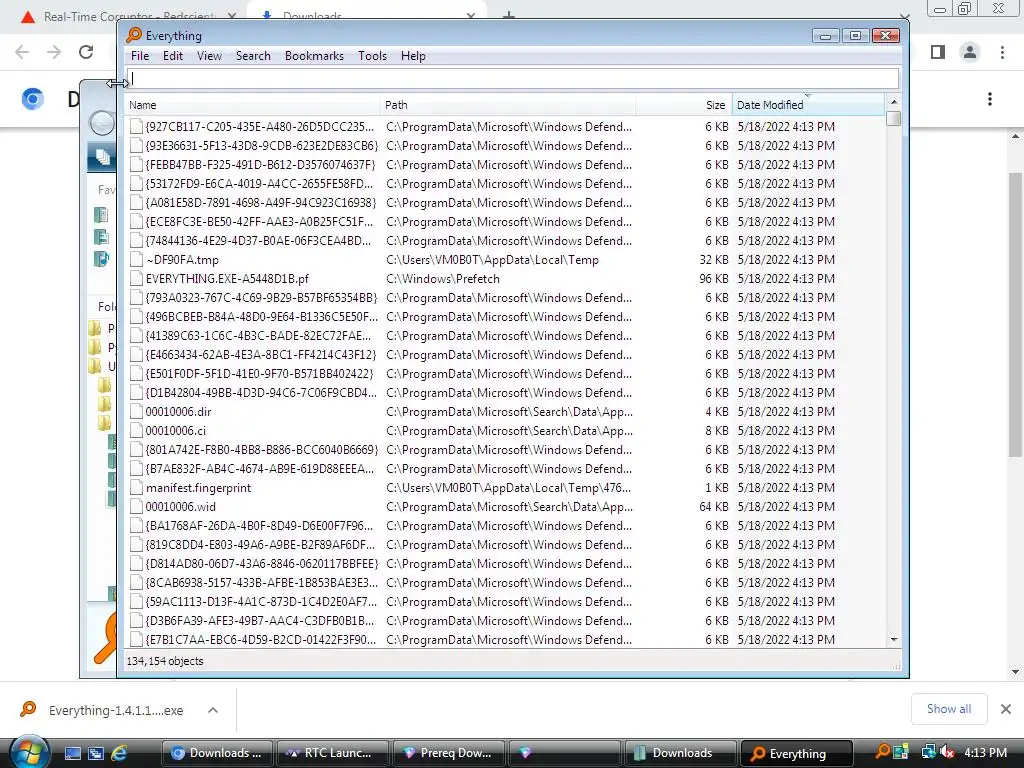The image size is (1024, 768).
Task: Open Chrome three-dot main menu
Action: coord(1002,52)
